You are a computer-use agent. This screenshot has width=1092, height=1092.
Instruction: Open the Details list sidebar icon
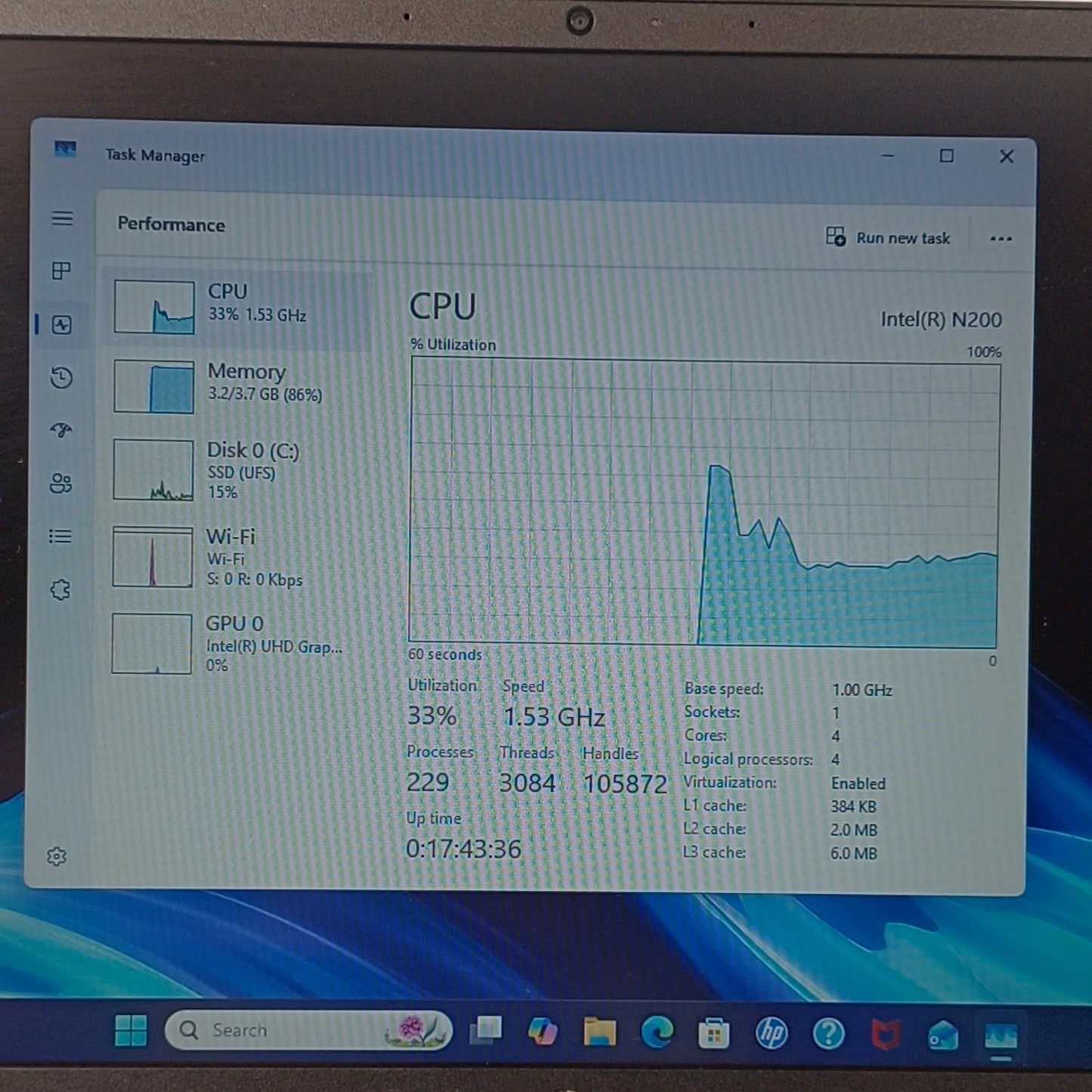click(60, 537)
